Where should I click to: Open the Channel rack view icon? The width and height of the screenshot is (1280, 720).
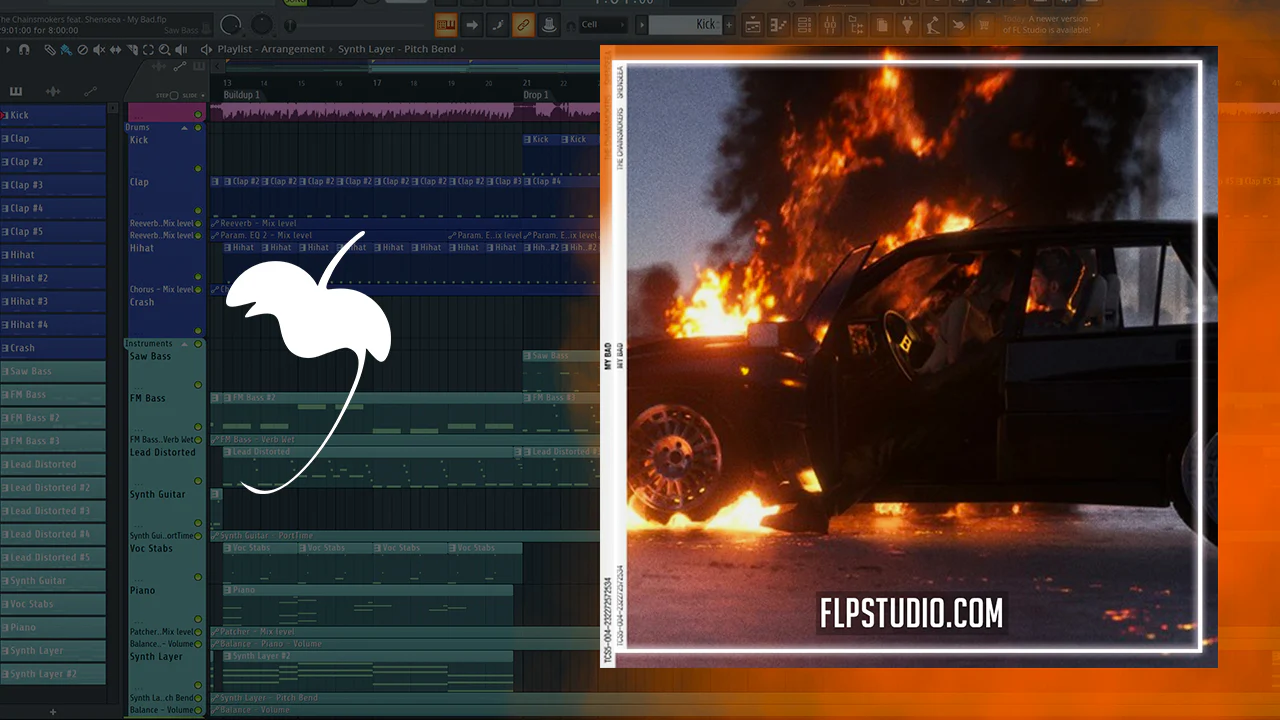805,24
